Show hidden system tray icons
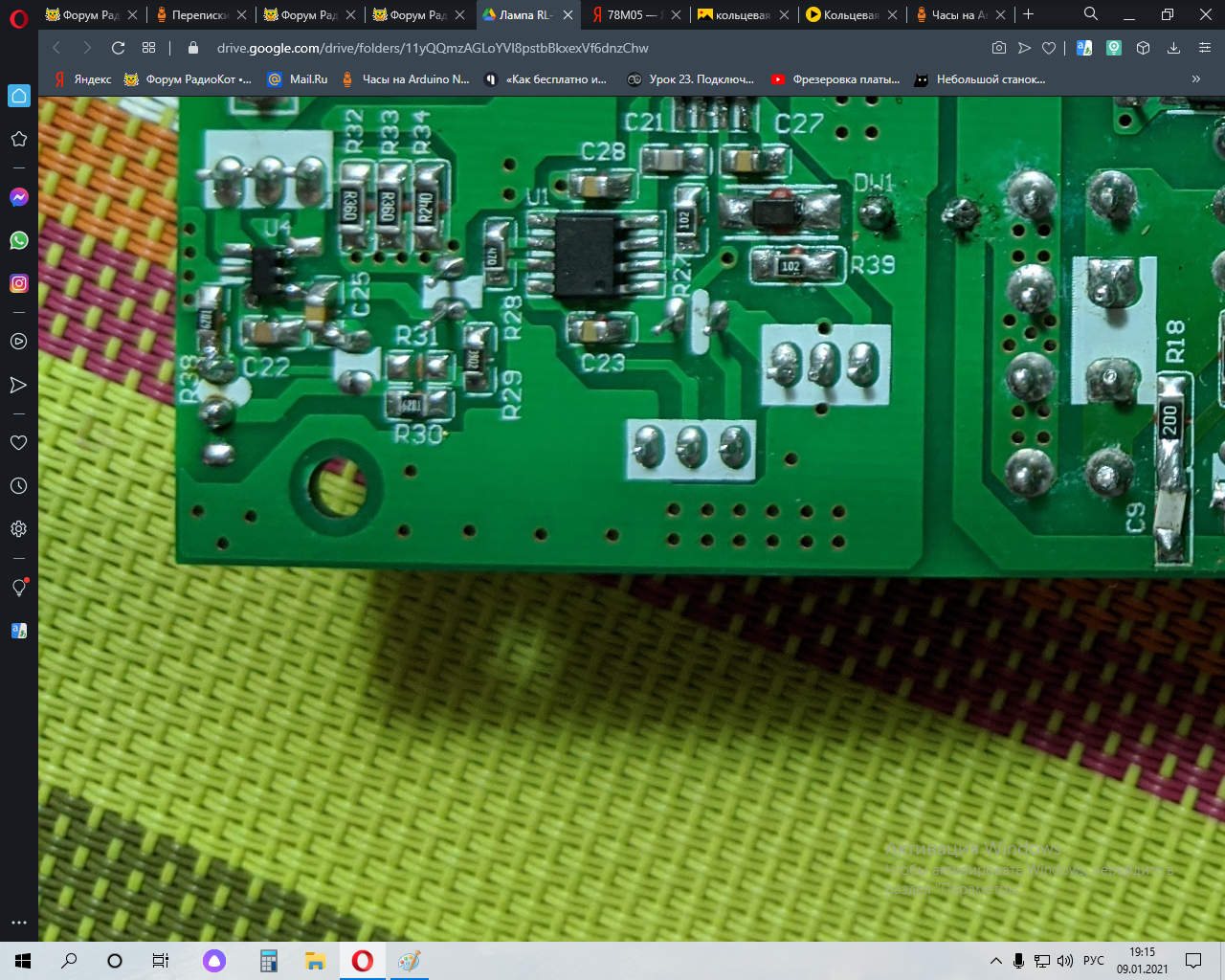The height and width of the screenshot is (980, 1225). (x=996, y=961)
